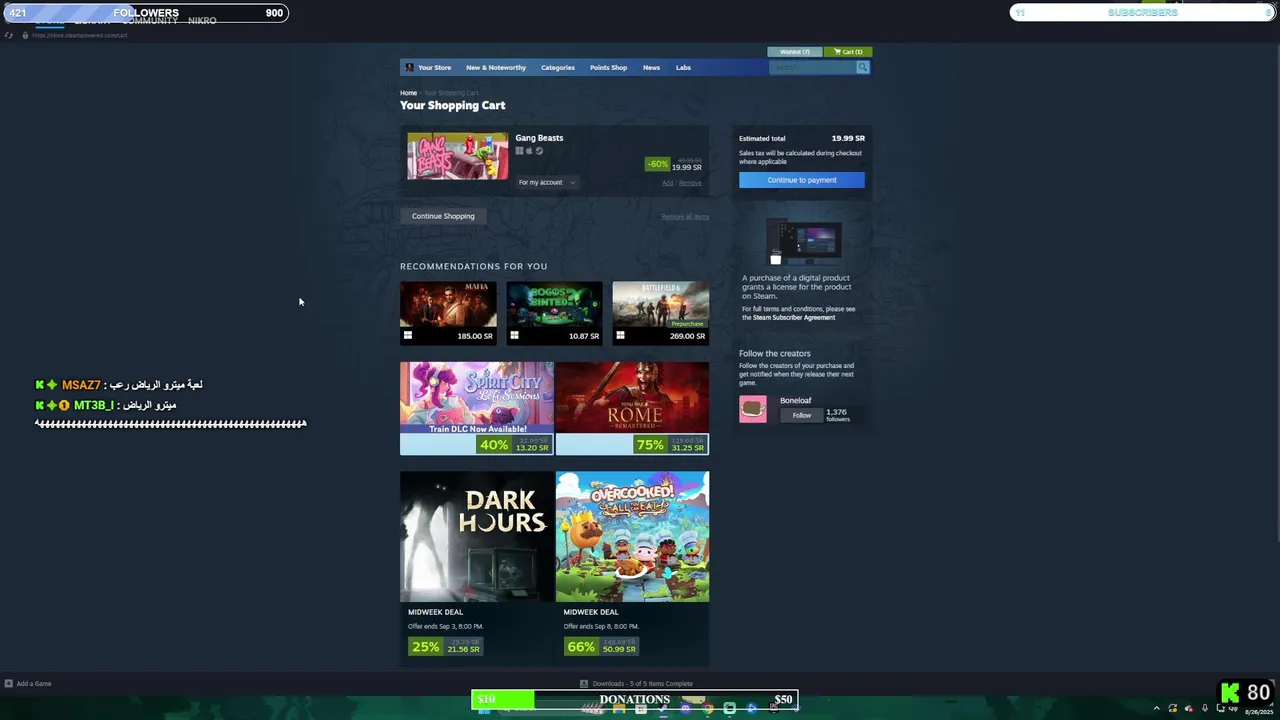
Task: Open the Steam Subscriber Agreement link
Action: pyautogui.click(x=794, y=317)
